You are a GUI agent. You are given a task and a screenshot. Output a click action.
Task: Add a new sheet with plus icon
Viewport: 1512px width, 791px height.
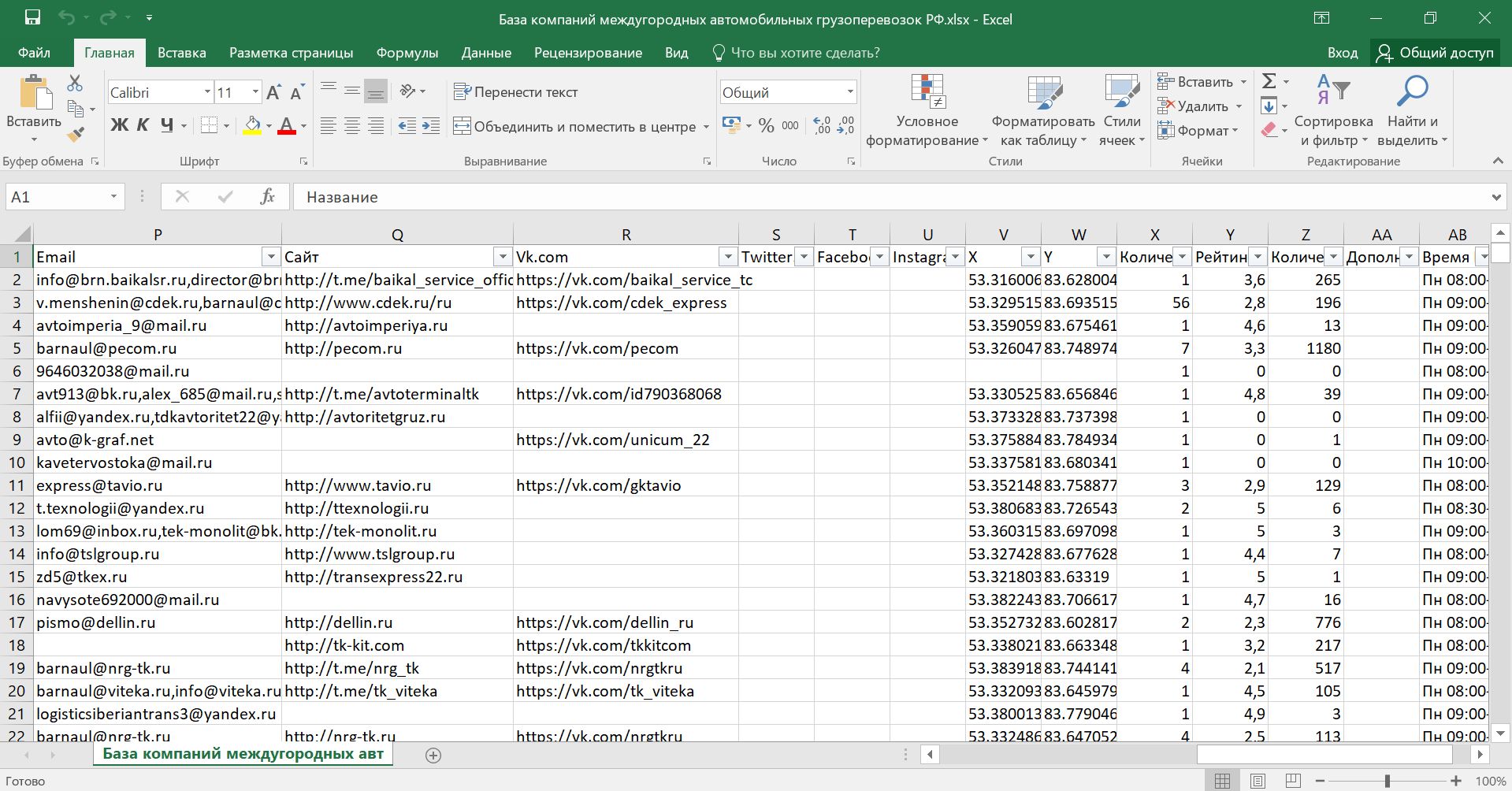click(x=433, y=755)
